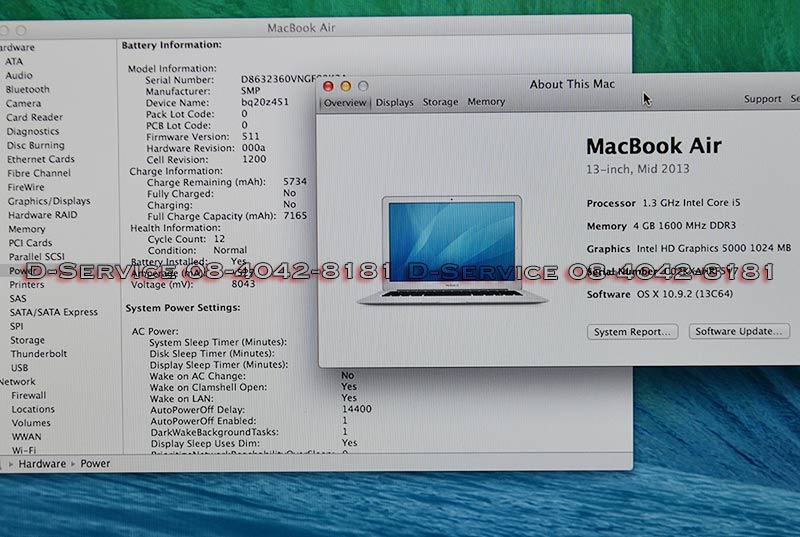
Task: Click the Cycle Count value 12
Action: [219, 239]
